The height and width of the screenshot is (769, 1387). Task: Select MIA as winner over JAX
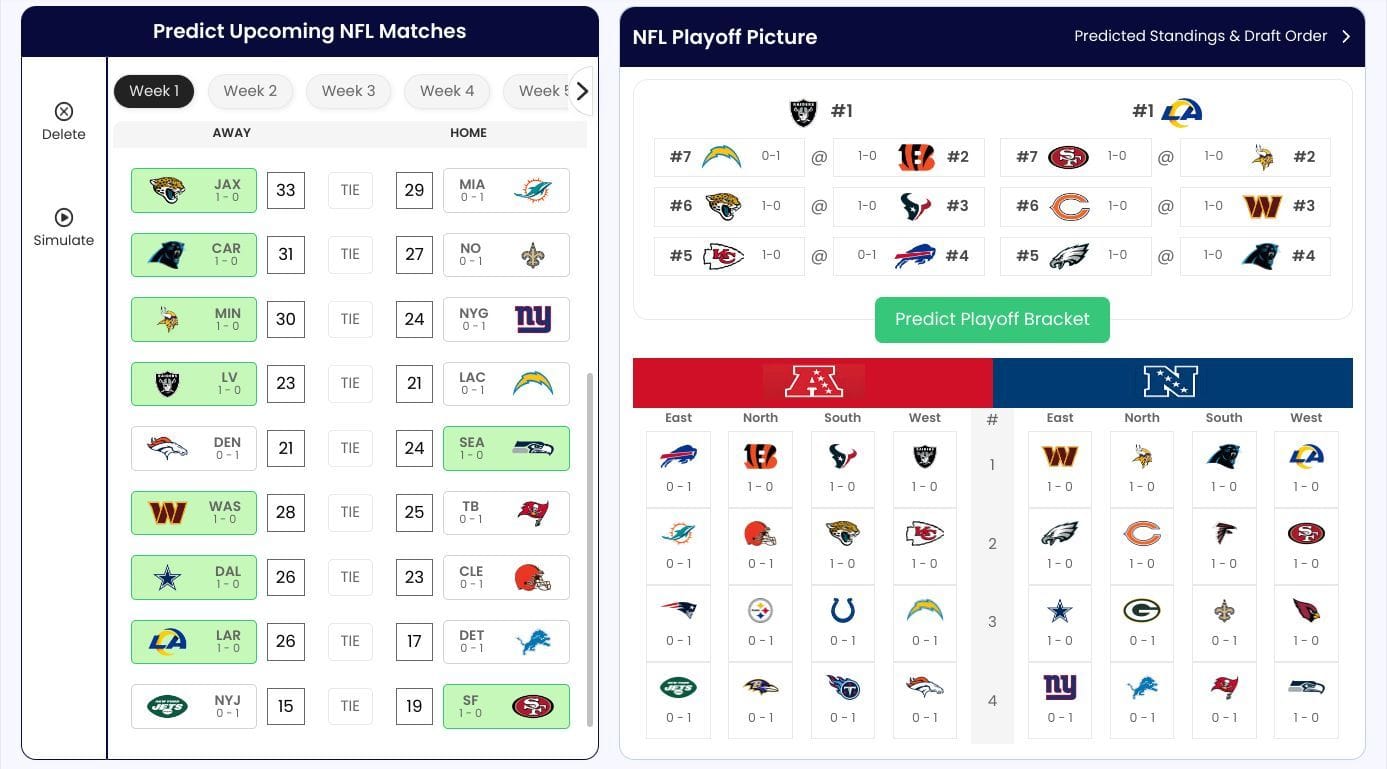[506, 190]
